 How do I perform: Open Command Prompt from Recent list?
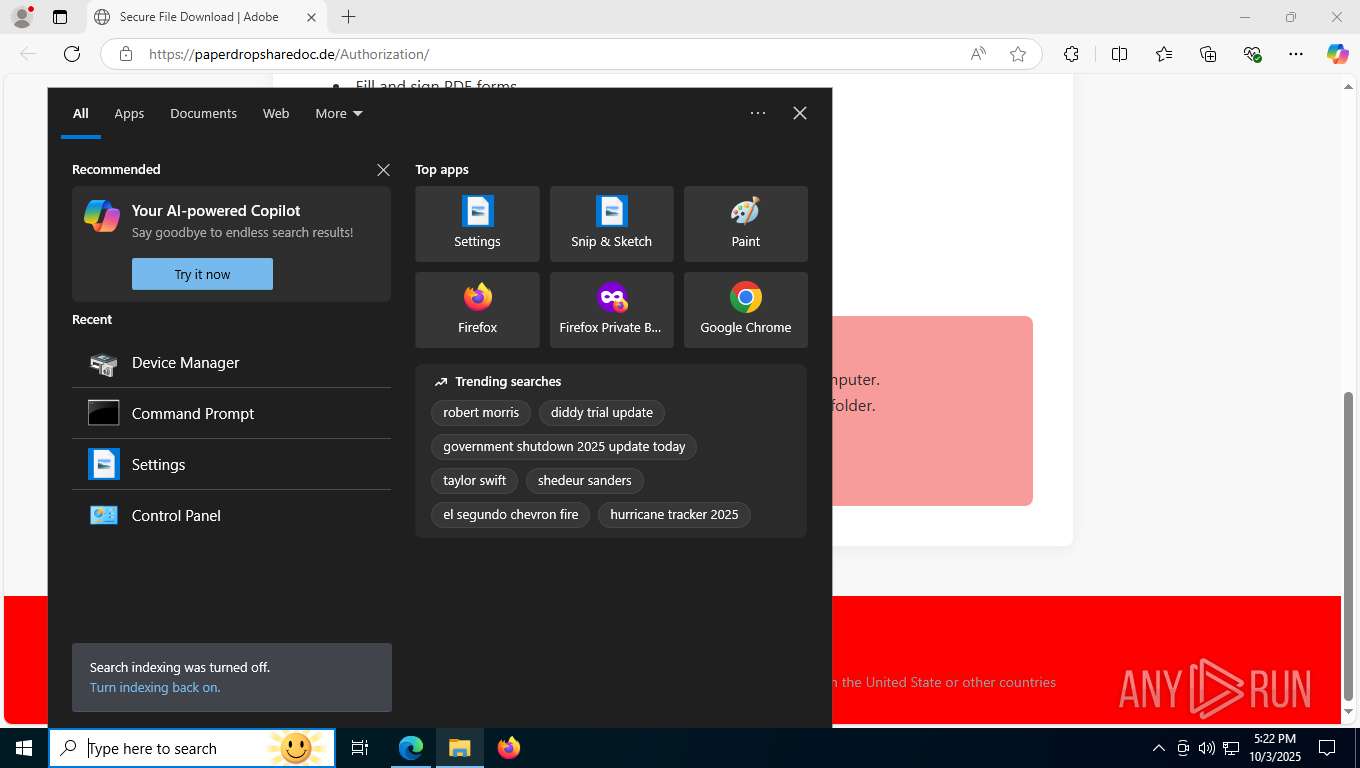pyautogui.click(x=231, y=413)
